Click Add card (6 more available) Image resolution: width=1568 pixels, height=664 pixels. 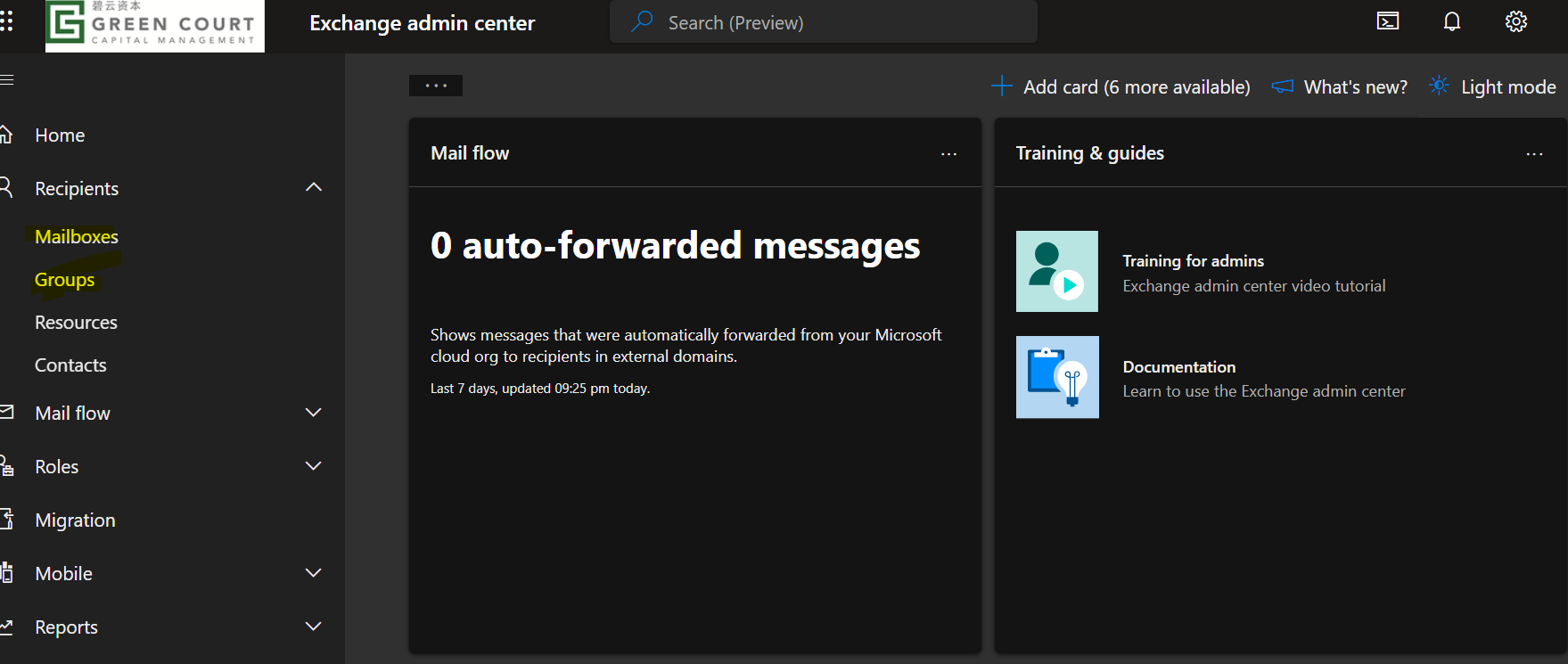1121,86
